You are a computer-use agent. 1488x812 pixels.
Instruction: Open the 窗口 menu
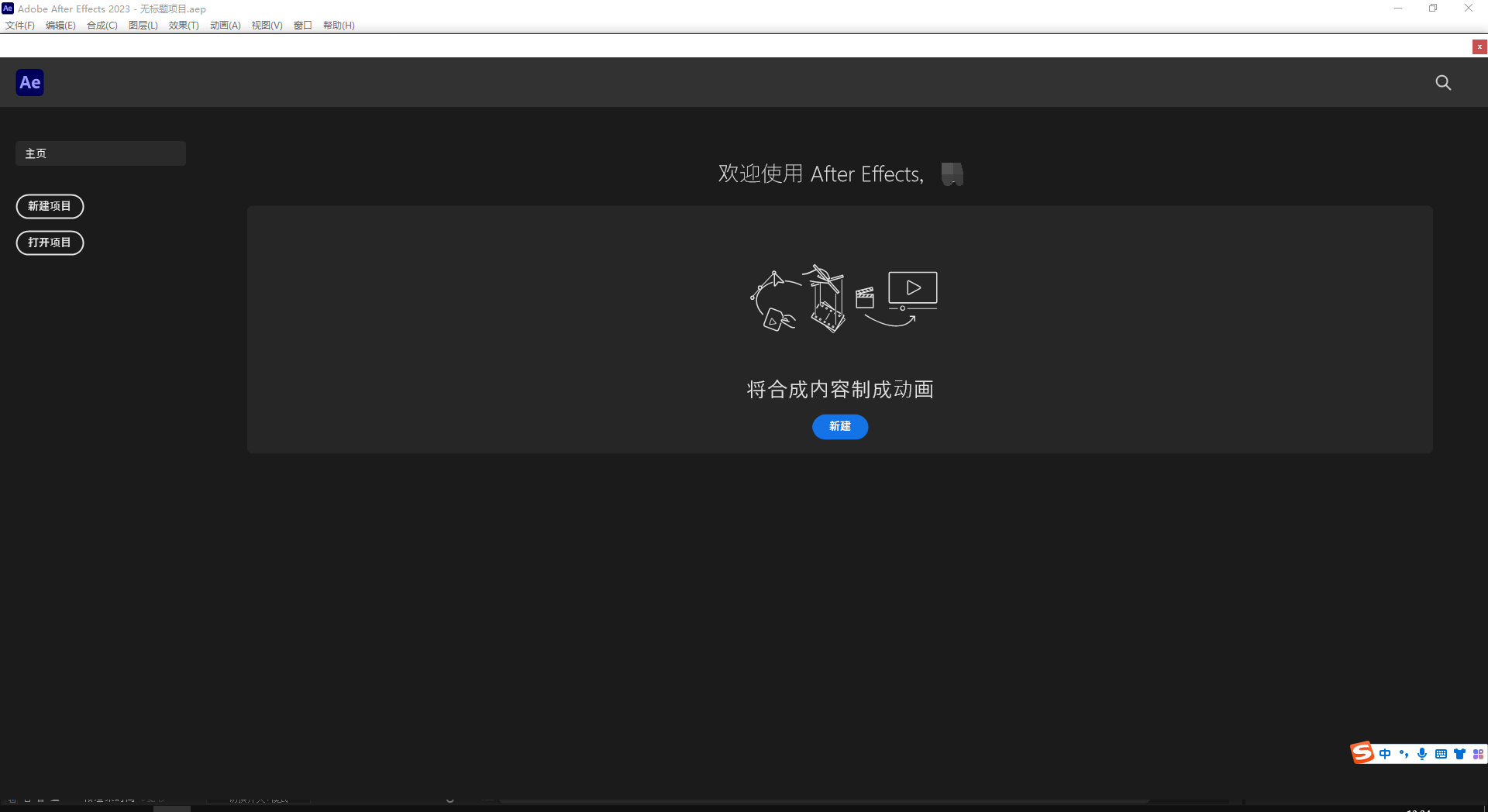point(302,25)
